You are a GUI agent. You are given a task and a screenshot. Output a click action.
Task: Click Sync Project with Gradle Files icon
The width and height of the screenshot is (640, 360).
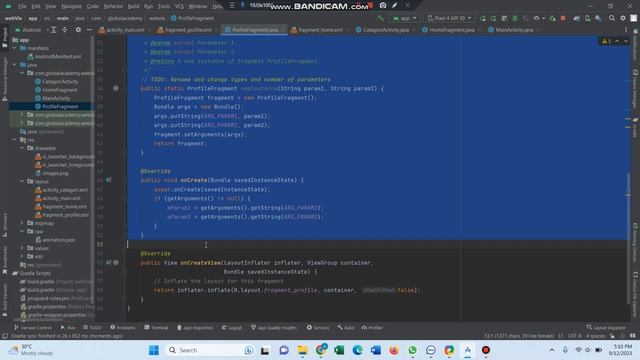(576, 18)
